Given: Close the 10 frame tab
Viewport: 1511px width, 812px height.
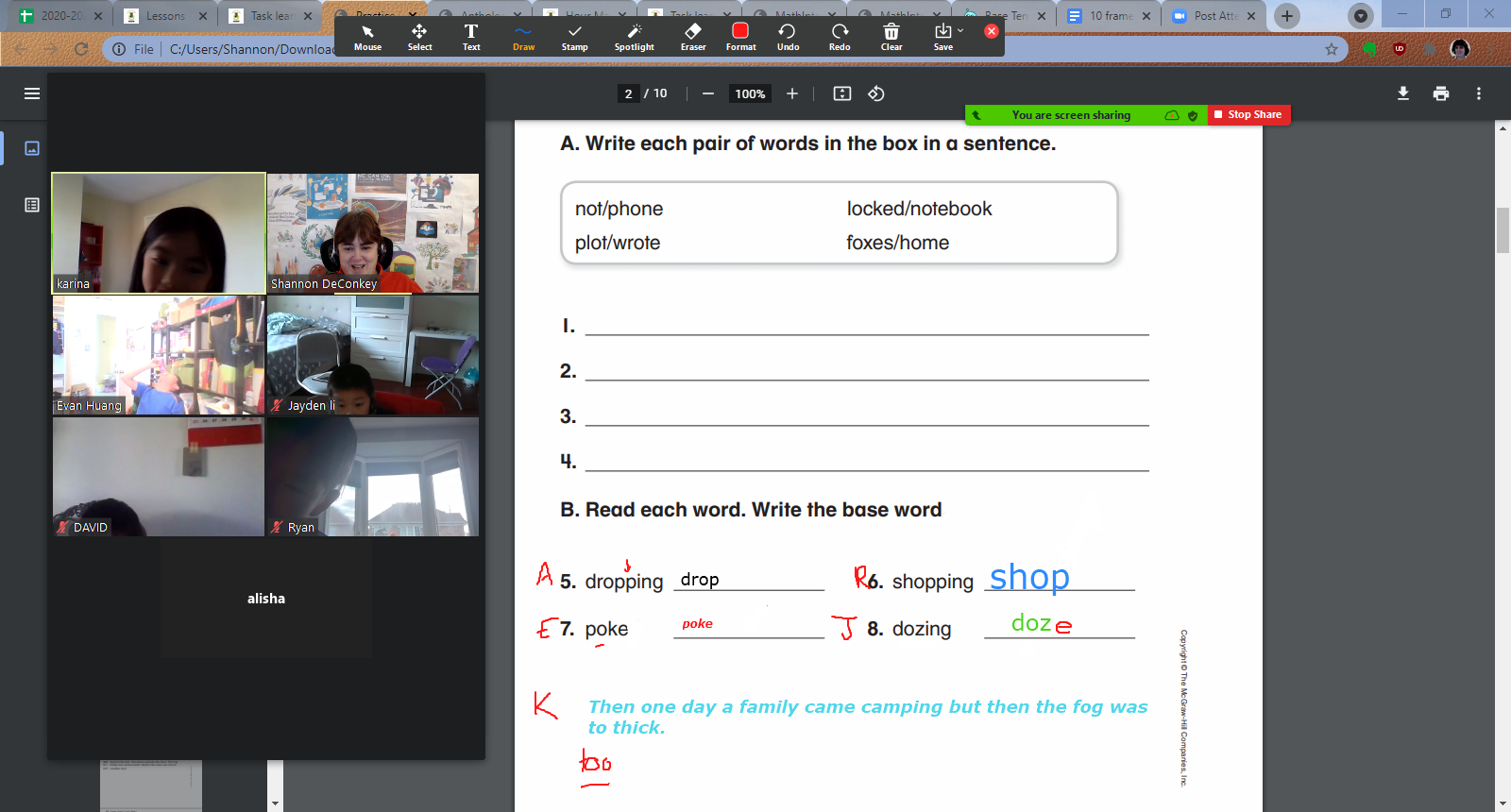Looking at the screenshot, I should point(1146,16).
